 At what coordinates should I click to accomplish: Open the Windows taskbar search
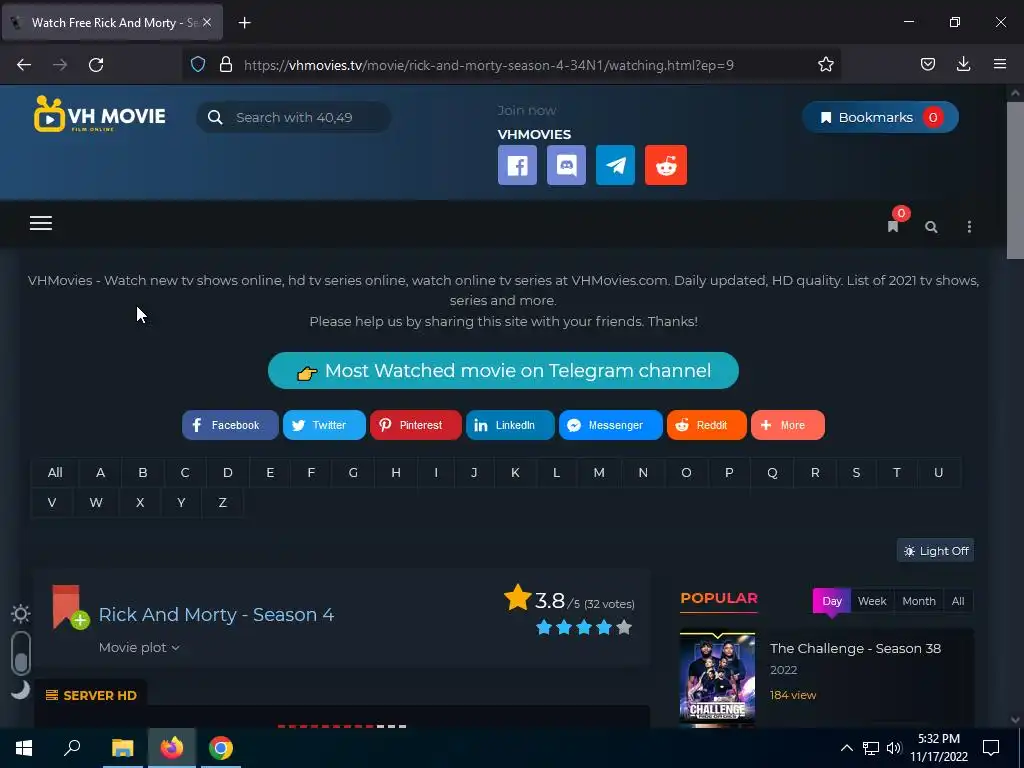72,748
